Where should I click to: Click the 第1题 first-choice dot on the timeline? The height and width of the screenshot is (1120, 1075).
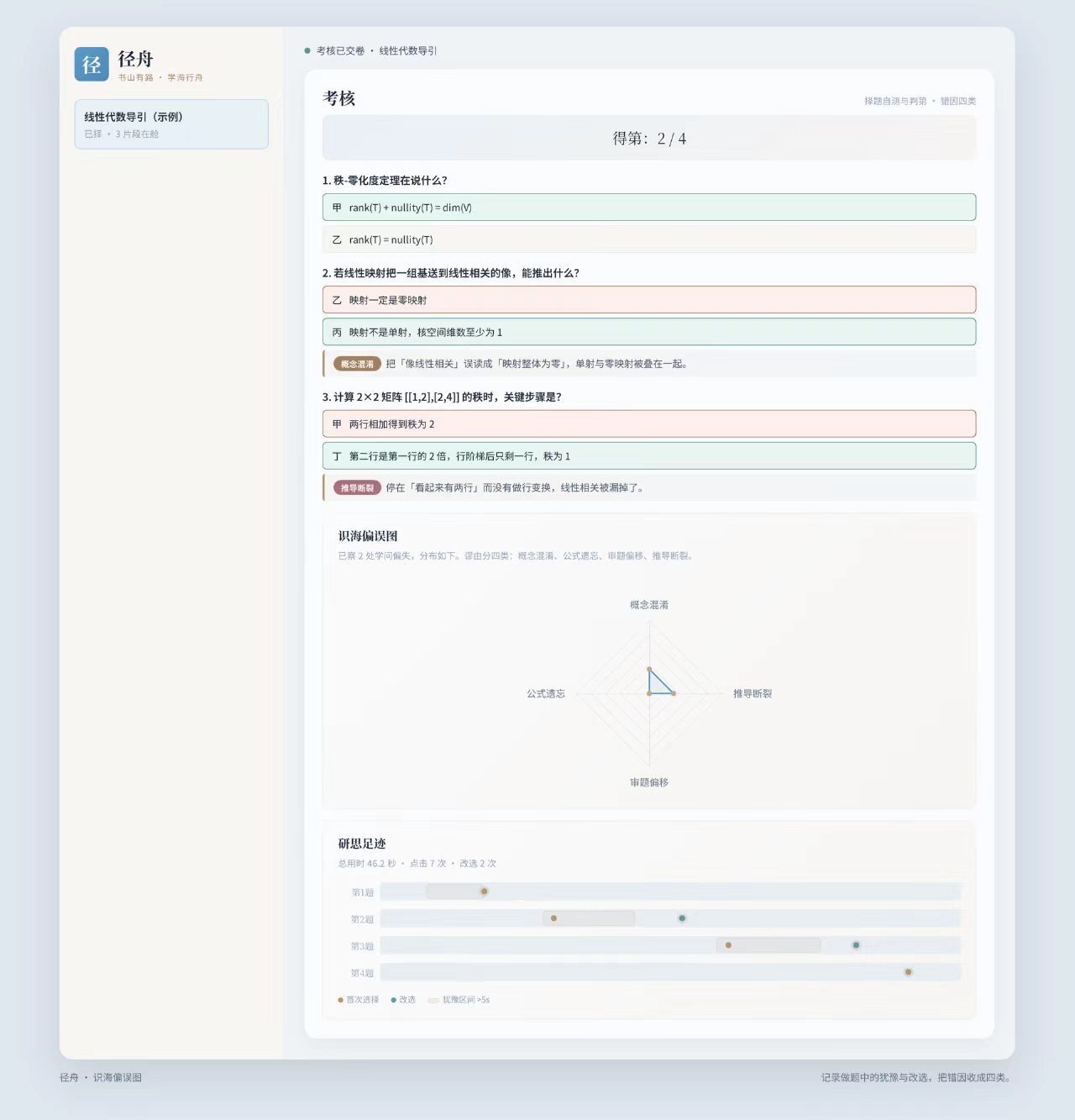click(x=484, y=891)
